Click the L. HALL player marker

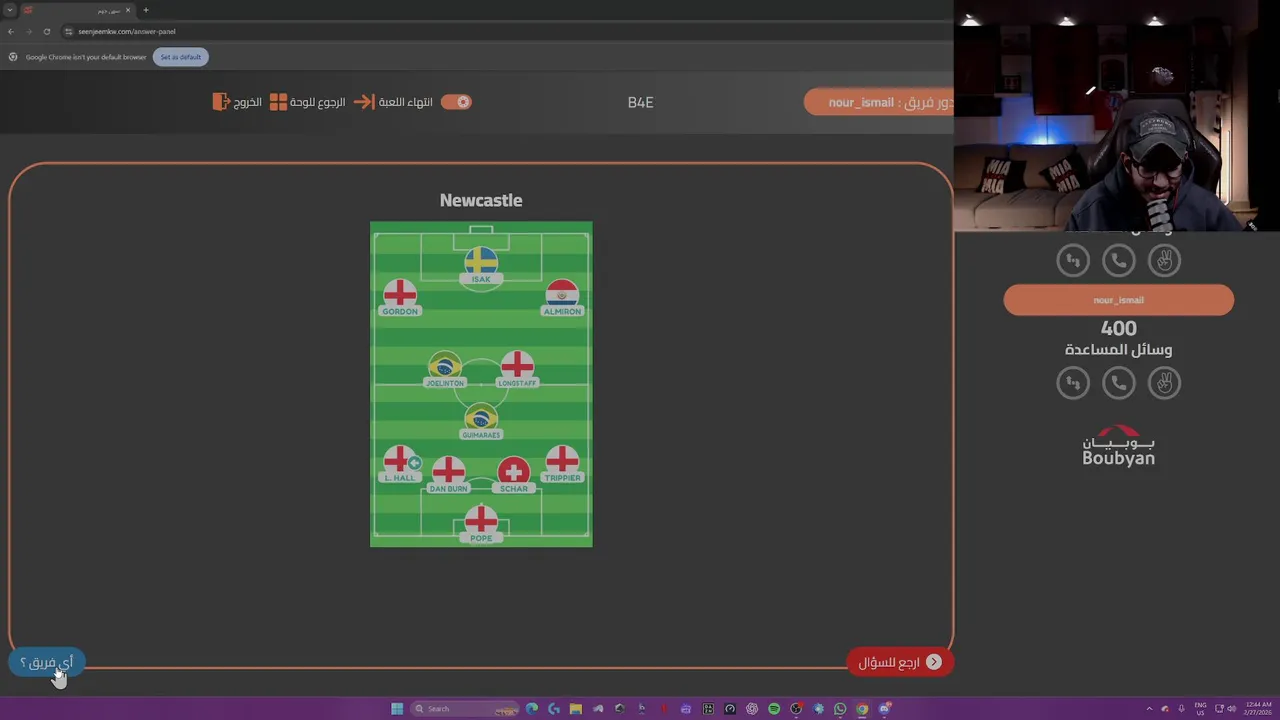[x=400, y=465]
